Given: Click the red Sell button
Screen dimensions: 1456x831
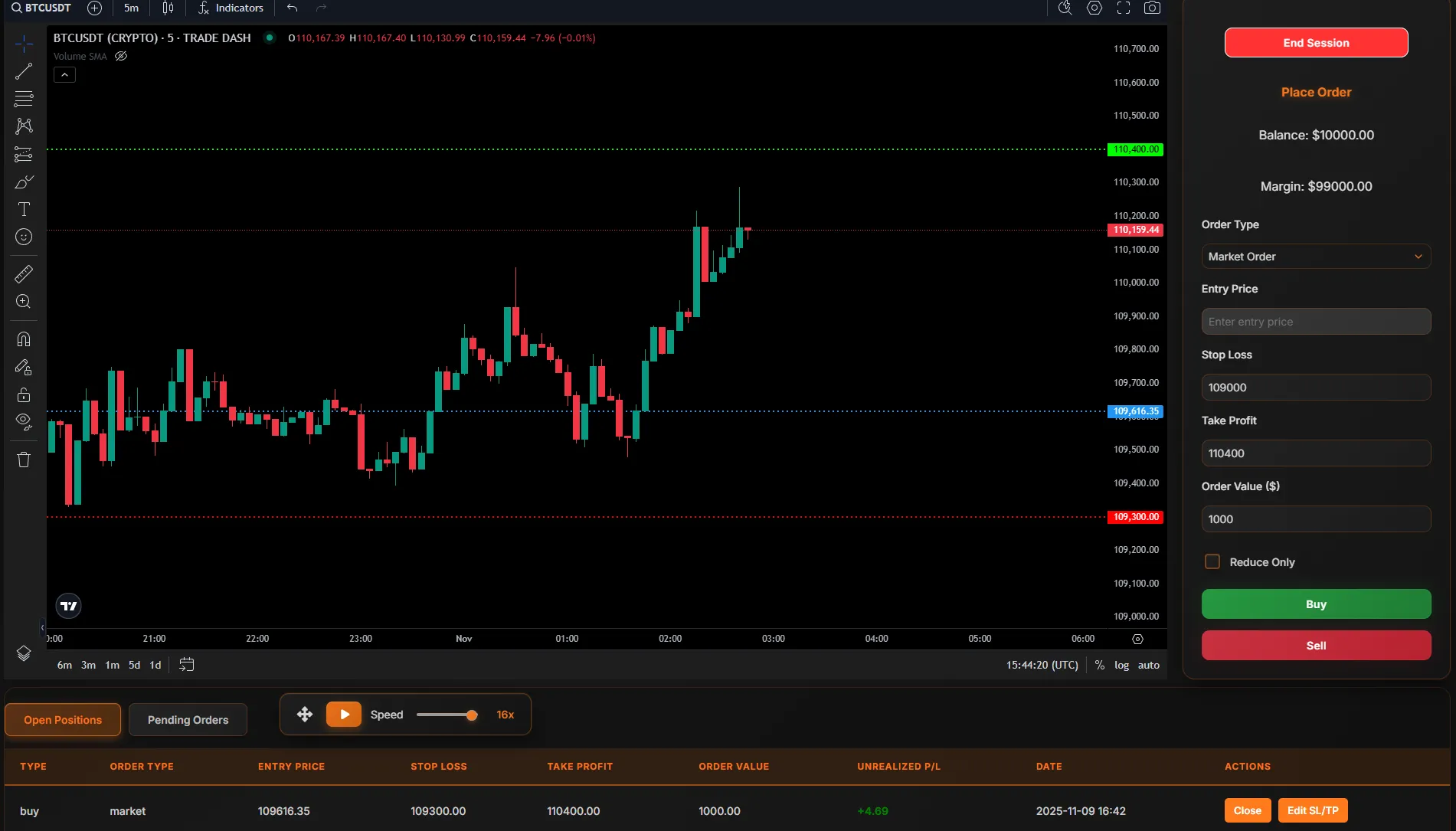Looking at the screenshot, I should [x=1316, y=646].
